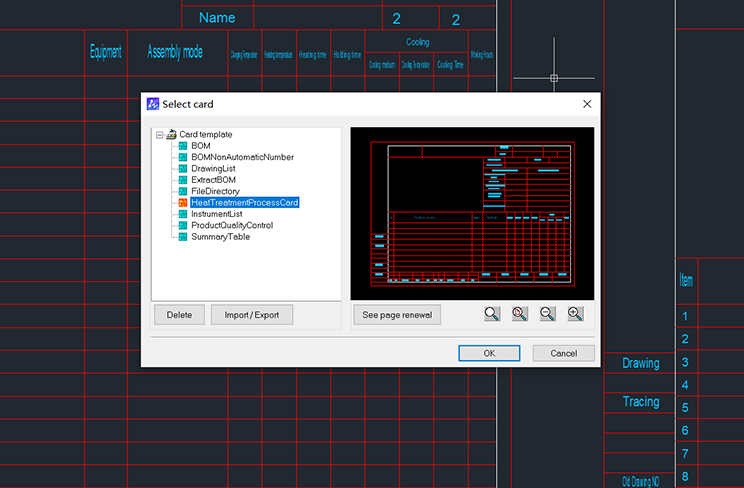The image size is (744, 488).
Task: Click the Card template root folder icon
Action: click(x=171, y=134)
